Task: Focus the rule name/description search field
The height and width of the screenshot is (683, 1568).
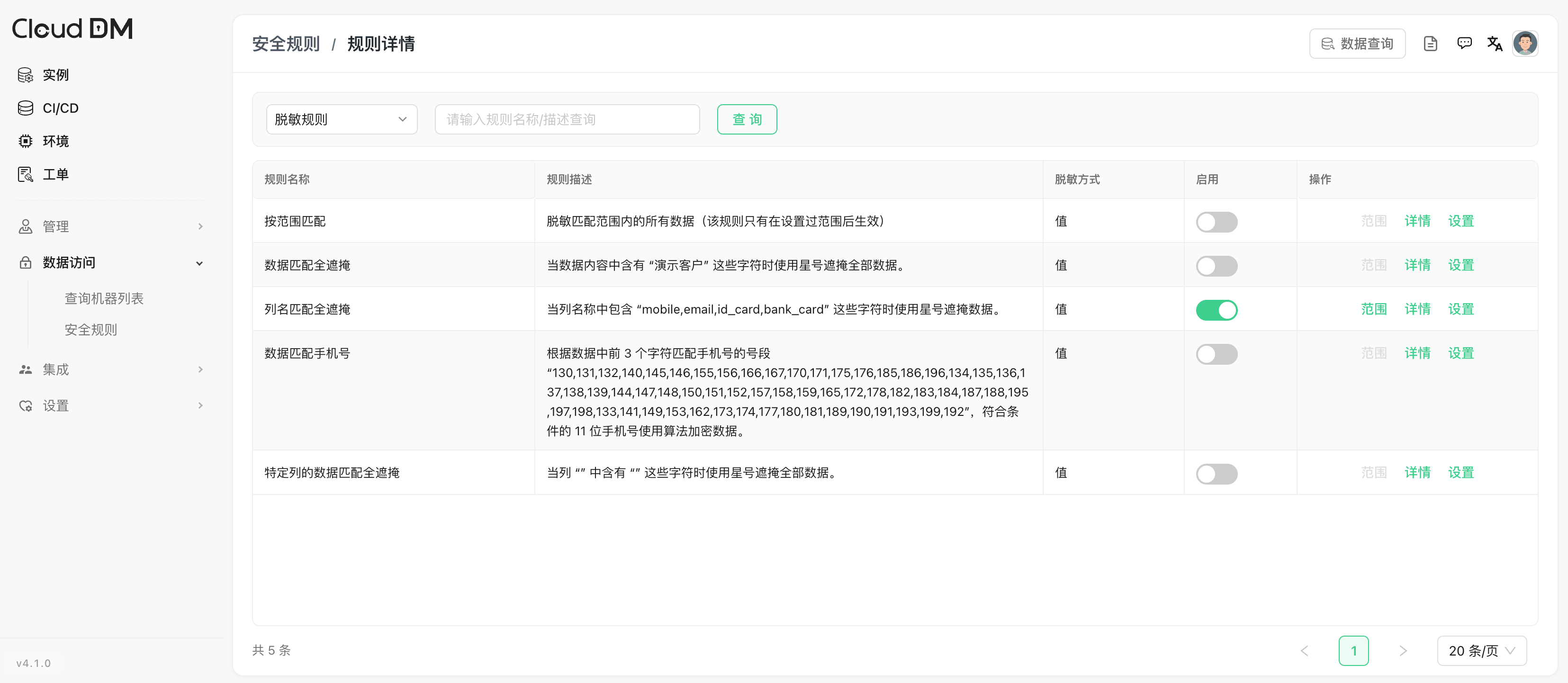Action: pos(567,119)
